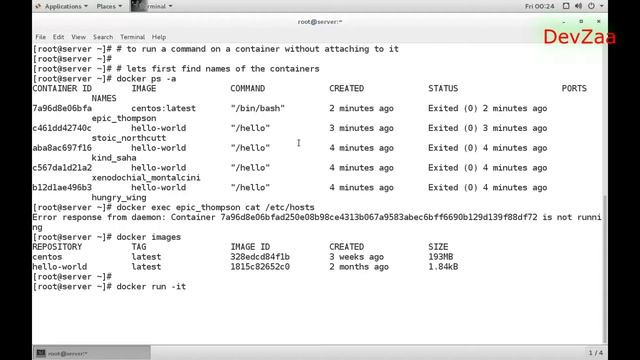Select the root@server taskbar window button
The width and height of the screenshot is (640, 360).
click(x=91, y=353)
